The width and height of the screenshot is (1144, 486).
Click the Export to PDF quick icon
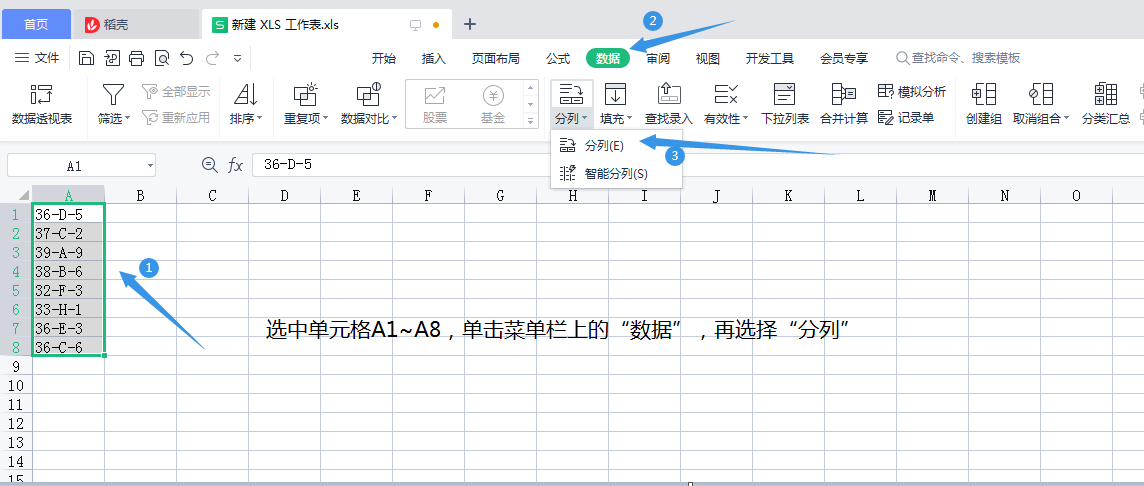point(112,58)
